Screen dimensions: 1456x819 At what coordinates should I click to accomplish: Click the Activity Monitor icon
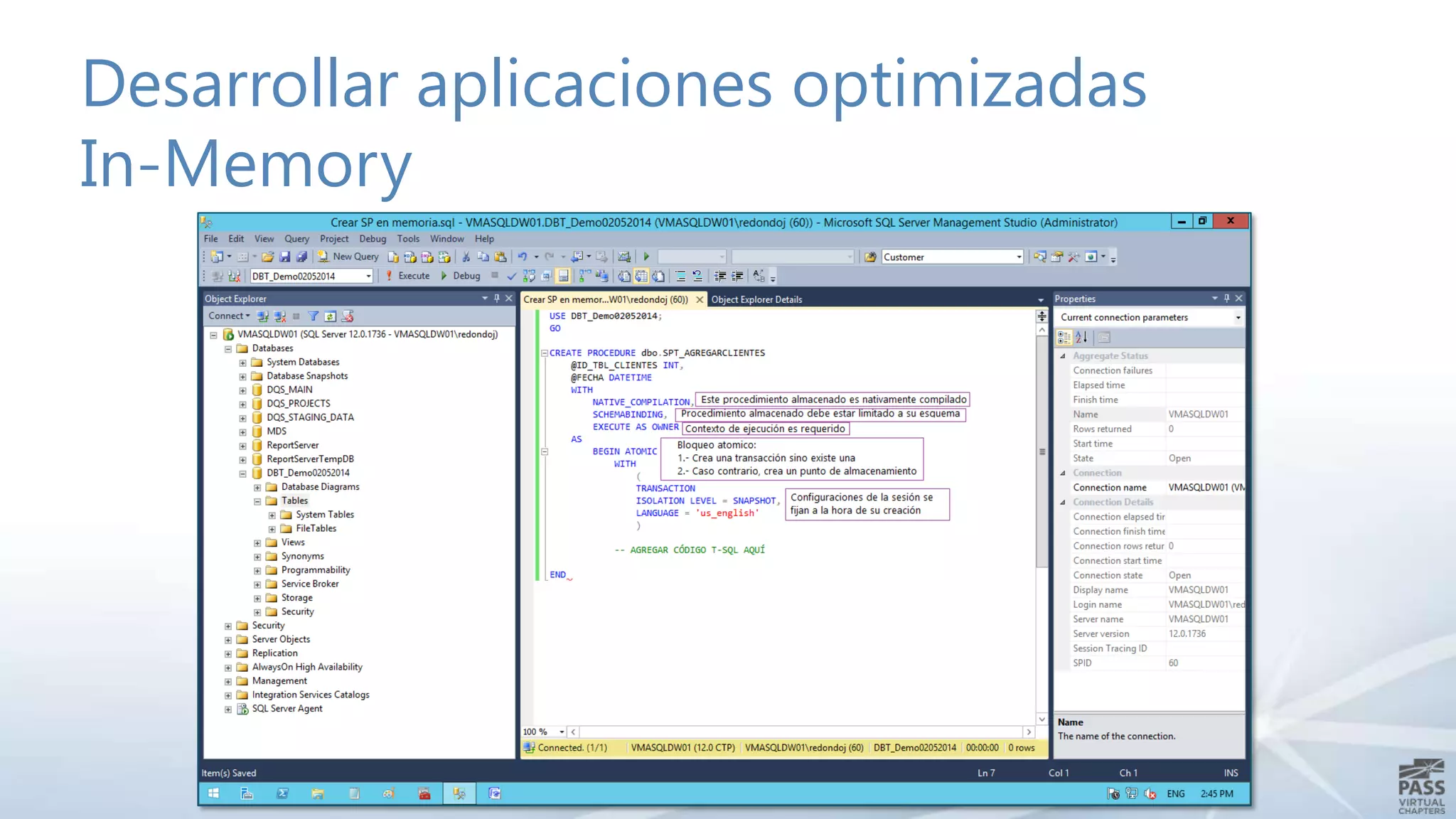point(623,257)
